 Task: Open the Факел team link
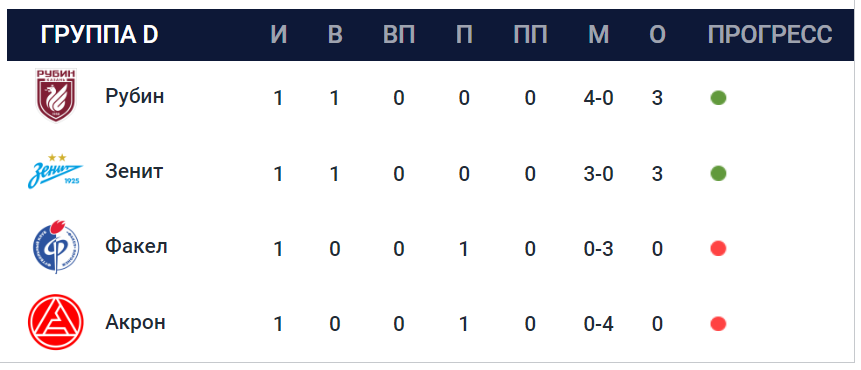(136, 246)
